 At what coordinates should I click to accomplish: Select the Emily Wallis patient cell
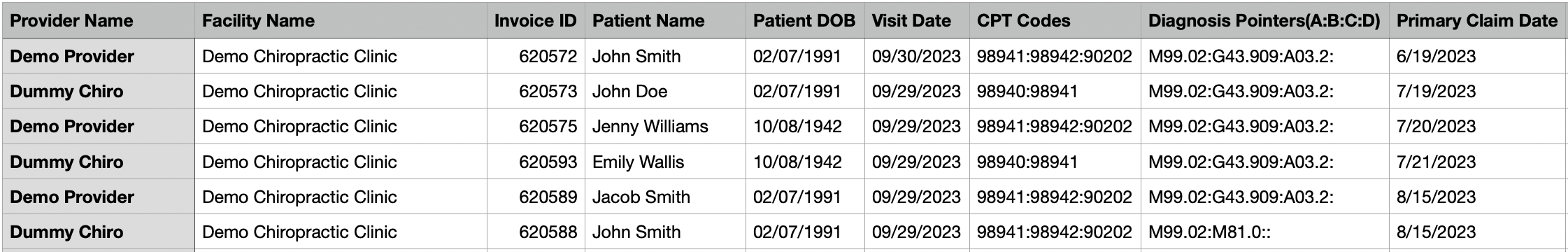click(x=665, y=162)
